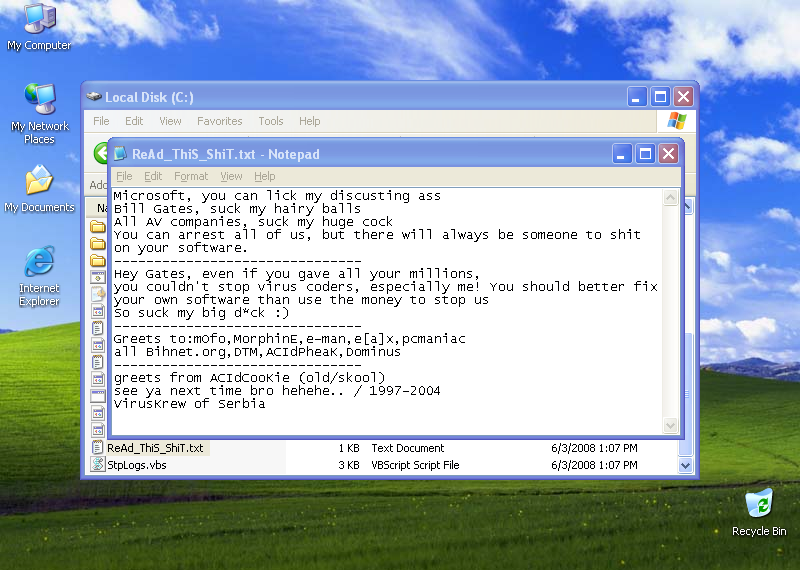The width and height of the screenshot is (800, 570).
Task: Open the Explorer Tools menu
Action: click(x=270, y=121)
